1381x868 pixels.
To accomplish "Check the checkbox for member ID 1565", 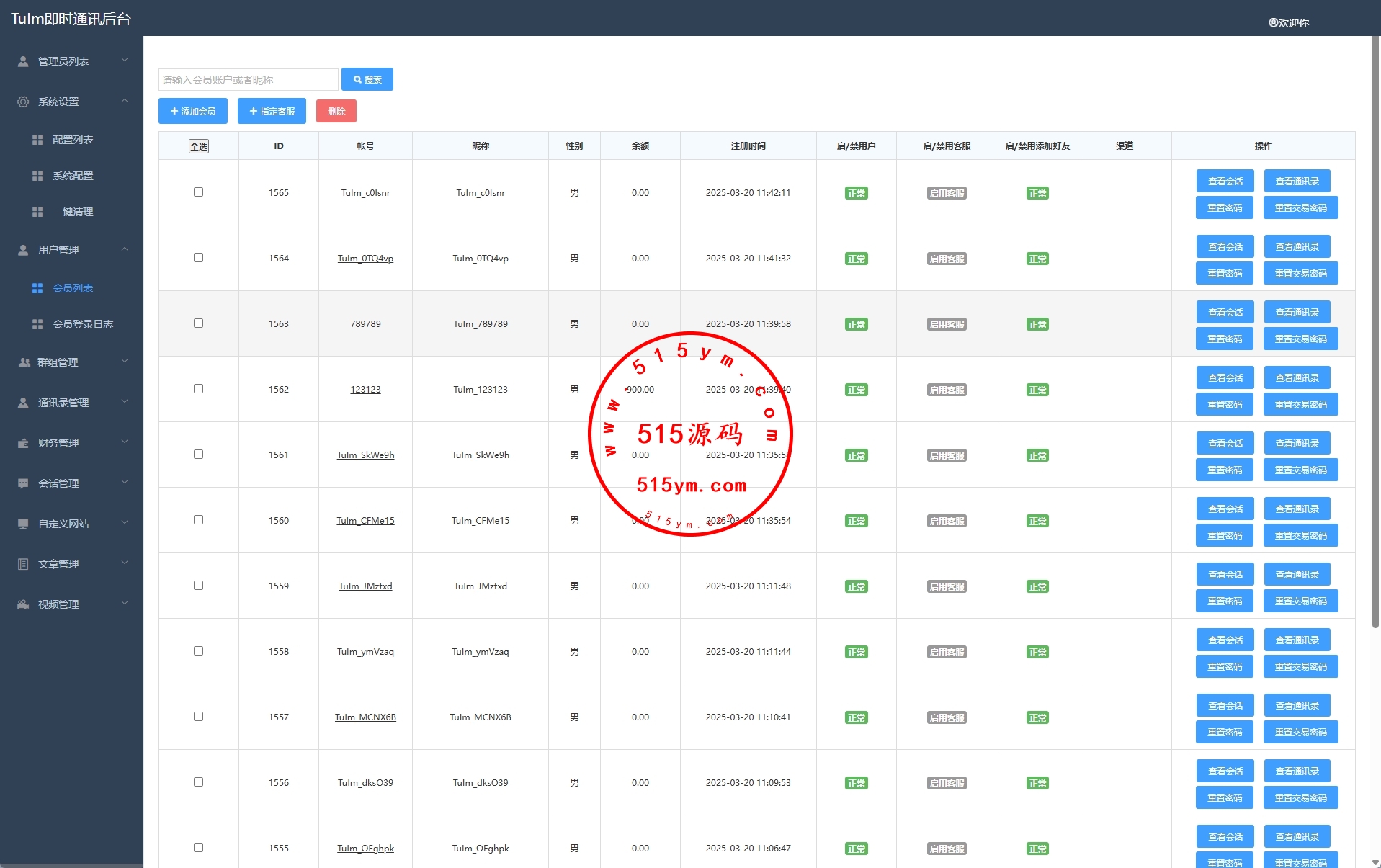I will point(198,192).
